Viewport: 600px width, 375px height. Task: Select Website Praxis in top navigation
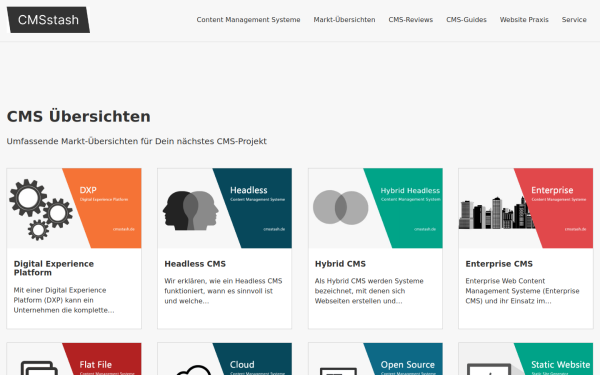(524, 20)
